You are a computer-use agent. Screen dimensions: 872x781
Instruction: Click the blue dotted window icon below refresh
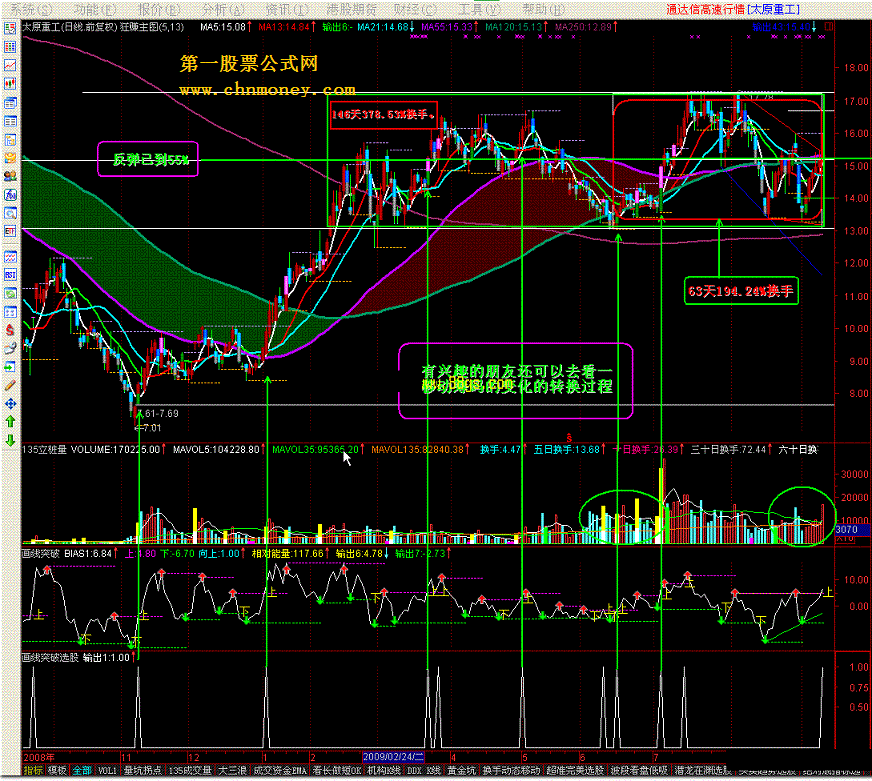click(10, 312)
